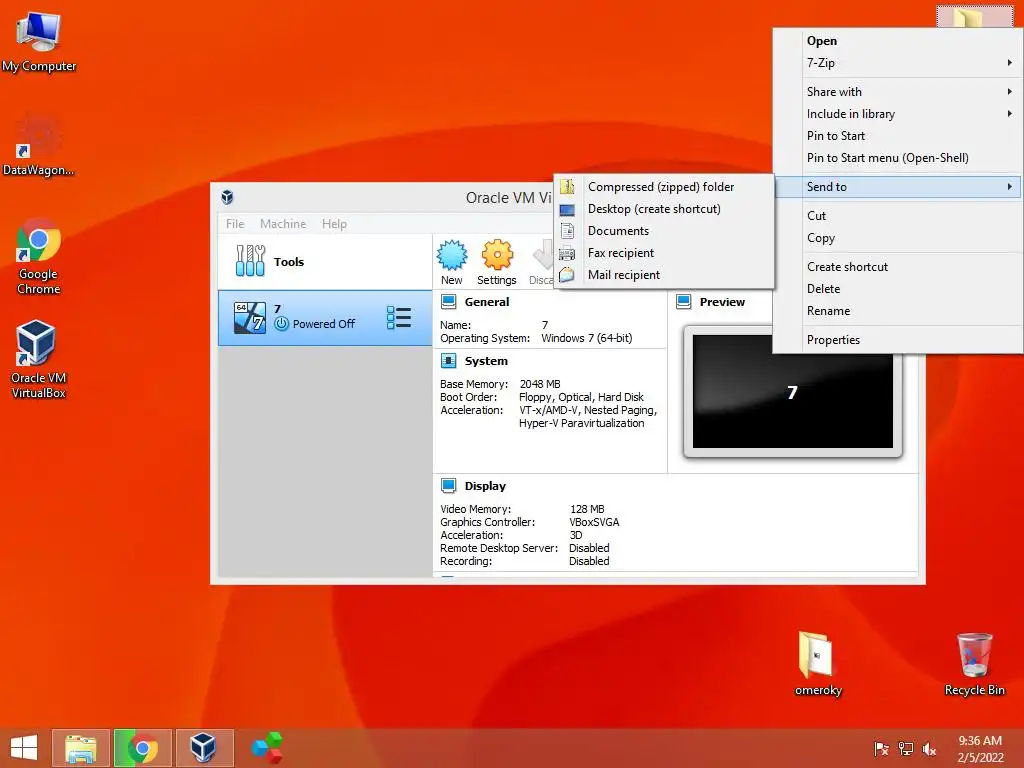Open the DataWagon desktop shortcut
The image size is (1024, 768).
pyautogui.click(x=39, y=146)
